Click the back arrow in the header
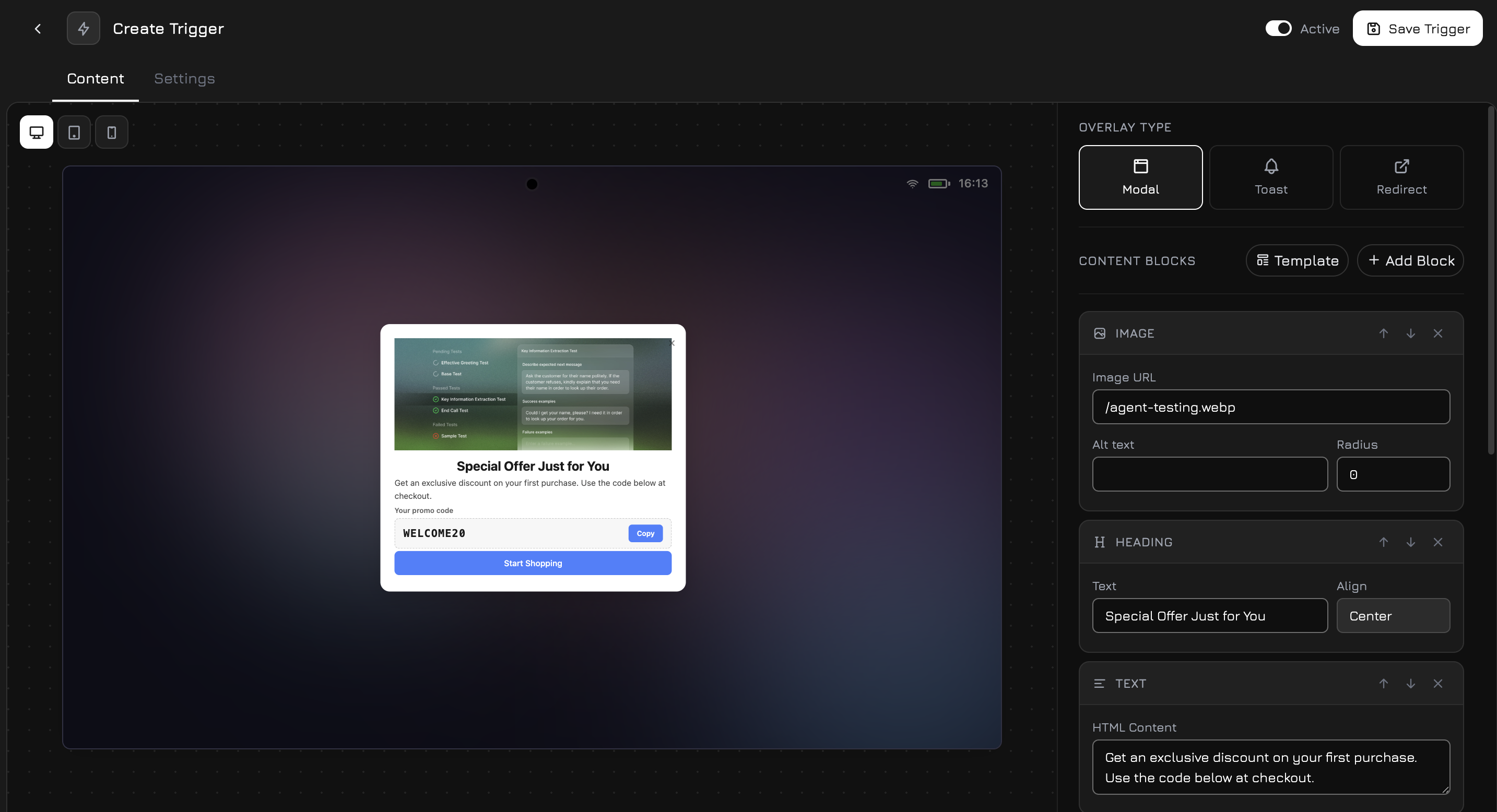The width and height of the screenshot is (1497, 812). coord(37,28)
